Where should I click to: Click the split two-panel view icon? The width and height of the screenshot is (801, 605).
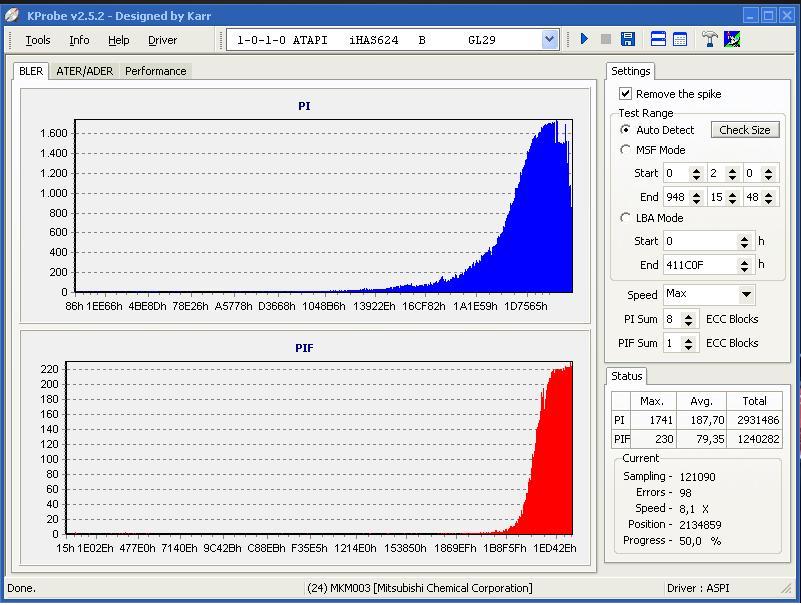pos(658,40)
